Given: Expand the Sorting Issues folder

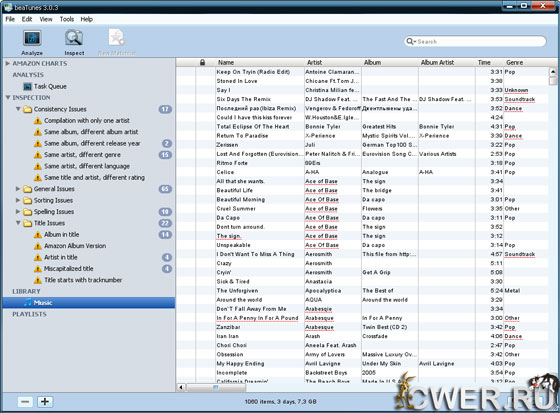Looking at the screenshot, I should tap(18, 200).
